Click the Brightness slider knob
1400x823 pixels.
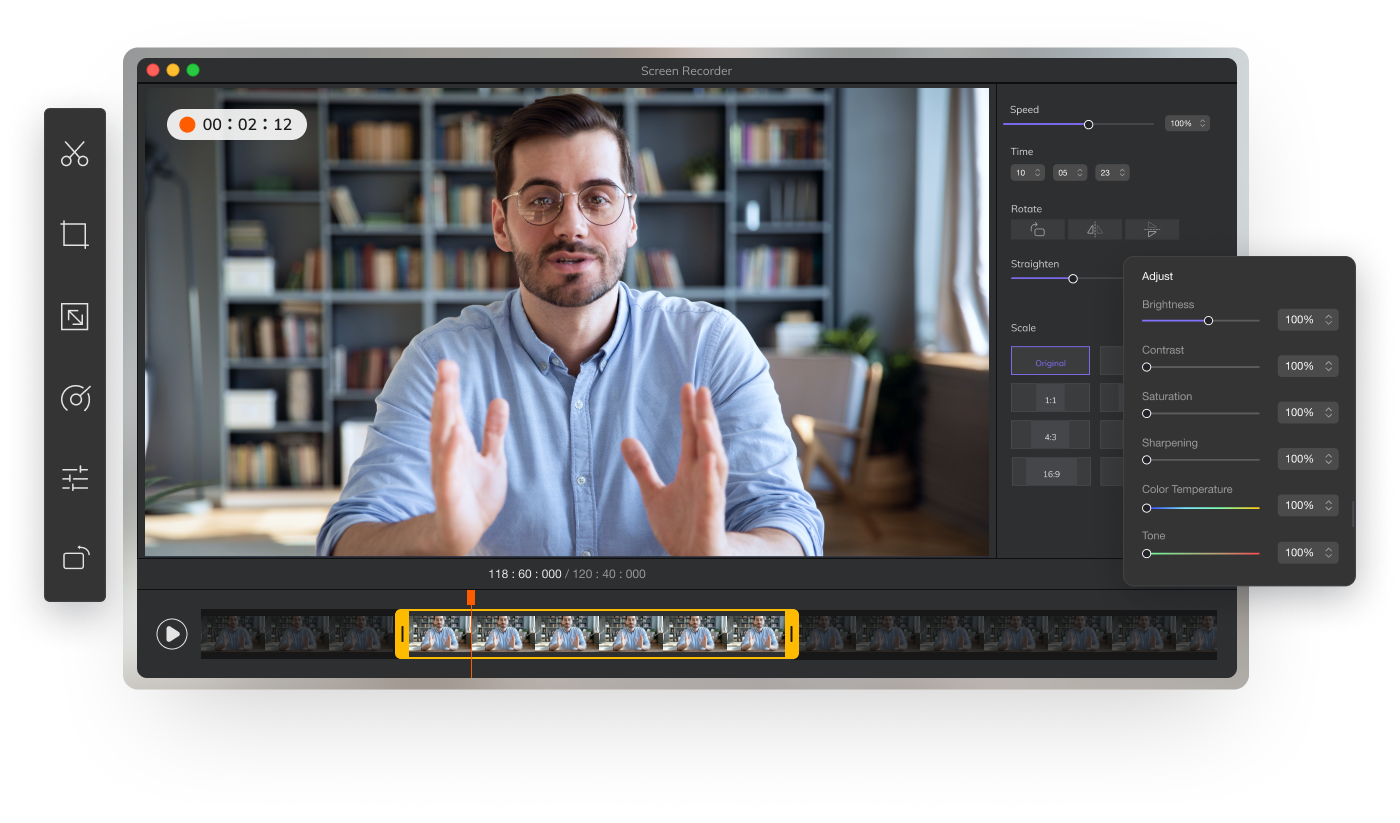(1209, 321)
